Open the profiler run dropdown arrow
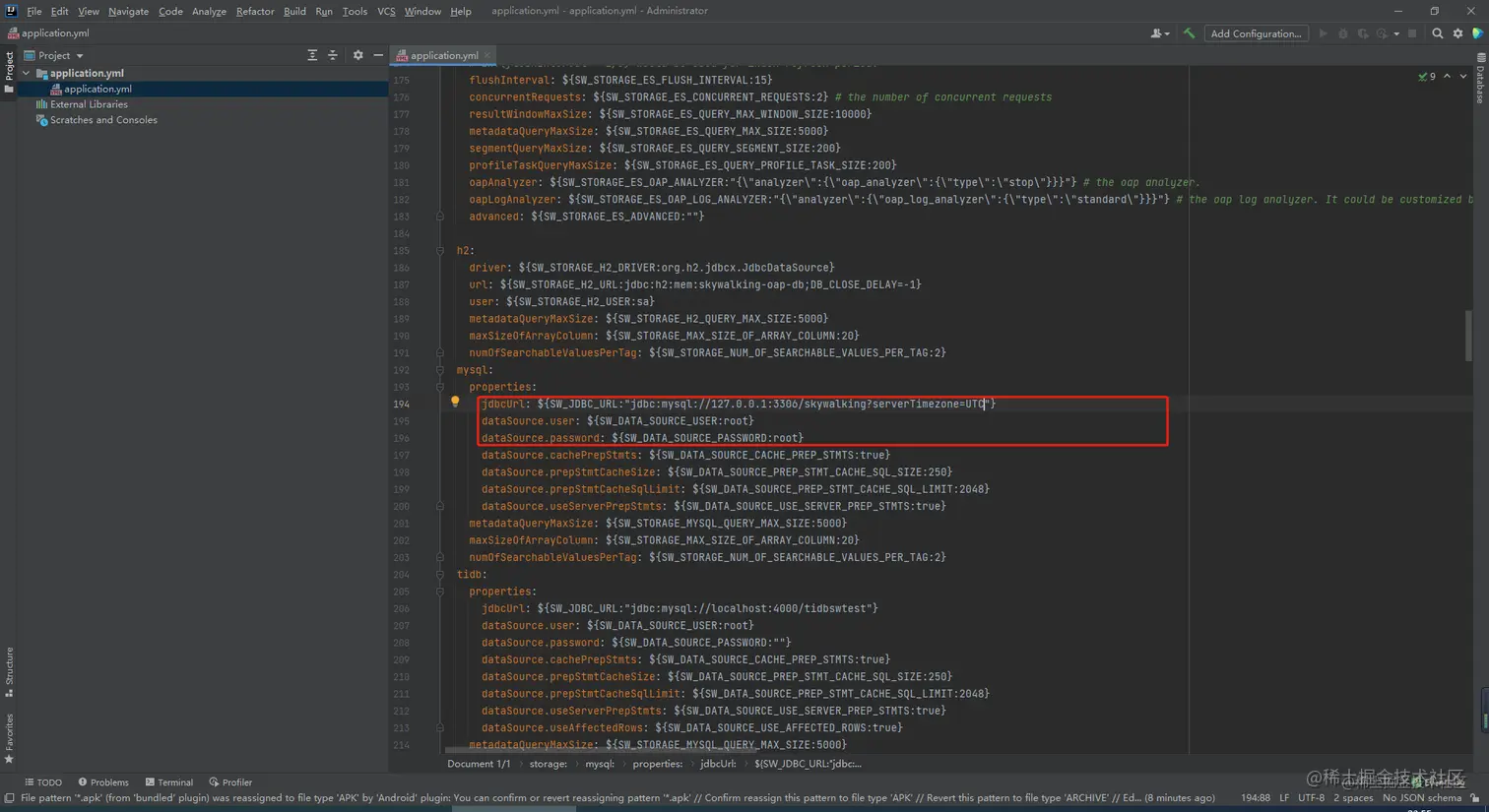This screenshot has width=1489, height=812. pos(1396,33)
